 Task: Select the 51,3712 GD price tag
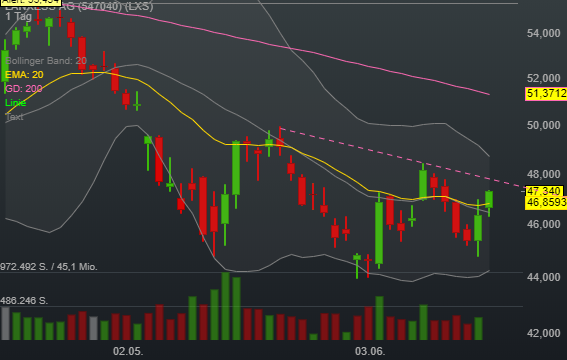point(546,94)
